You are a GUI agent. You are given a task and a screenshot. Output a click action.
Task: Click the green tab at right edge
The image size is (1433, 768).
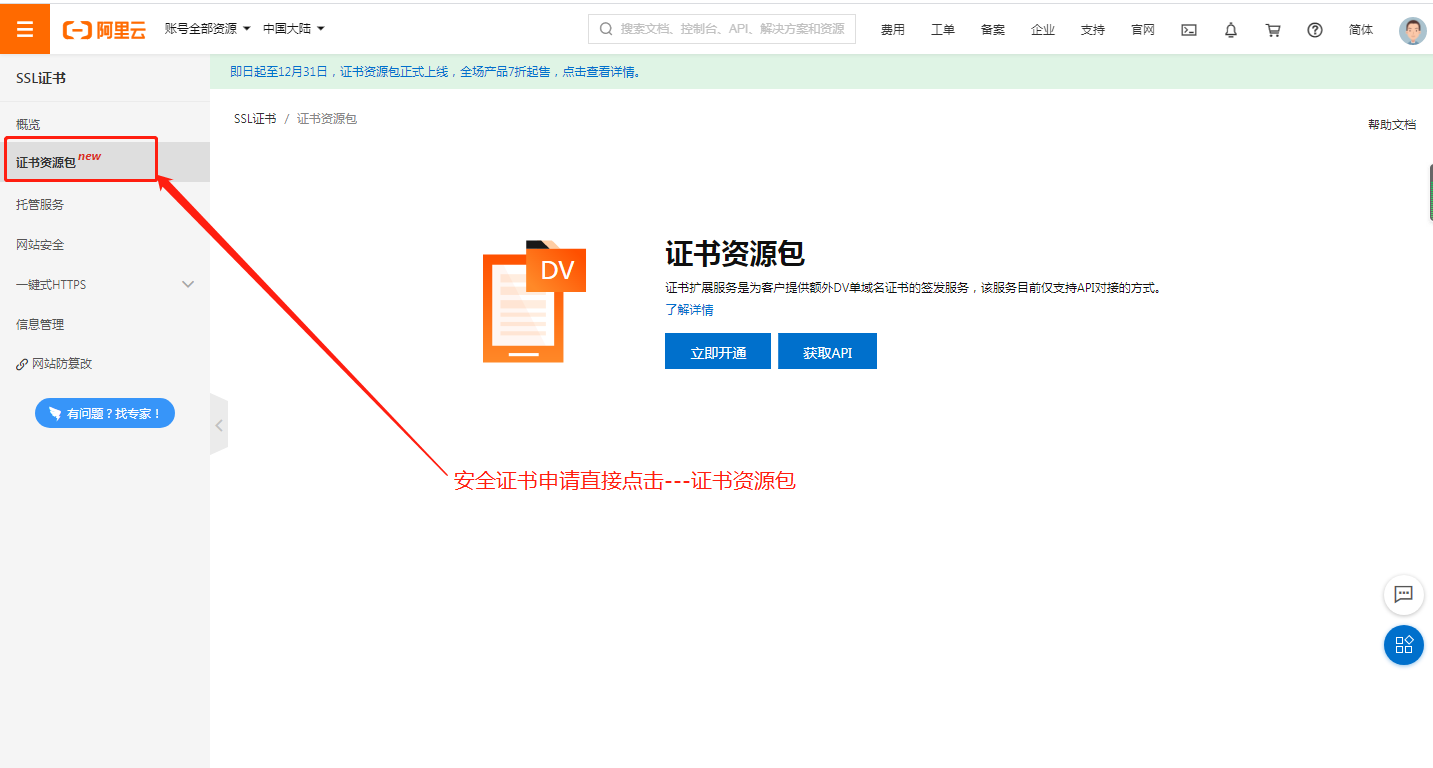click(x=1429, y=192)
